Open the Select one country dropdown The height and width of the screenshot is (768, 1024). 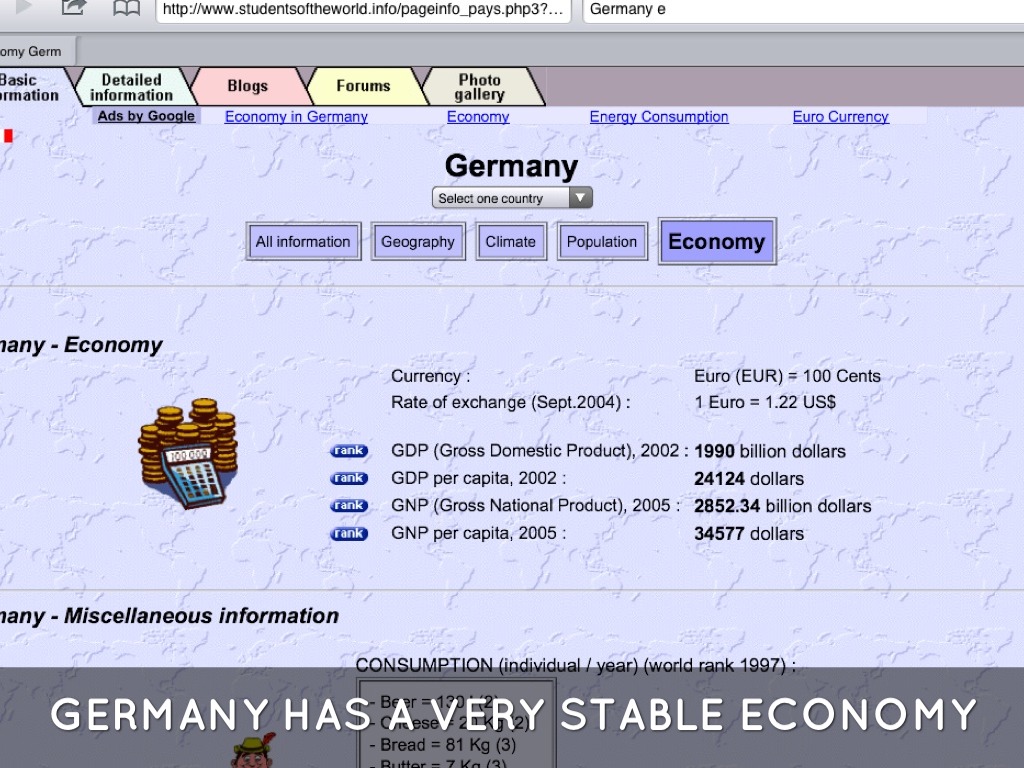point(512,198)
